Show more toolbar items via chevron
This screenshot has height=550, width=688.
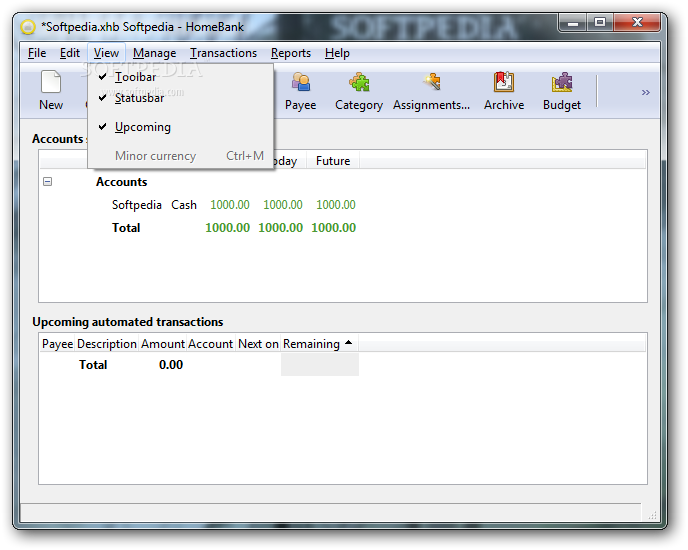coord(645,92)
